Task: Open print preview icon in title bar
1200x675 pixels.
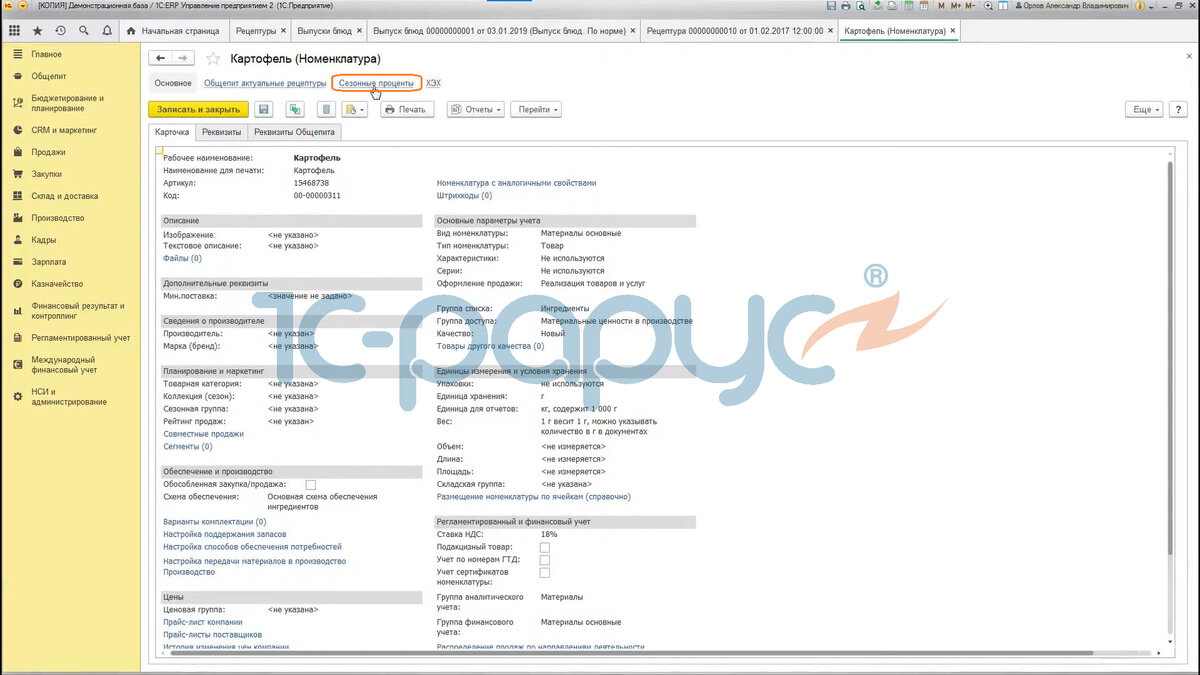Action: point(861,6)
